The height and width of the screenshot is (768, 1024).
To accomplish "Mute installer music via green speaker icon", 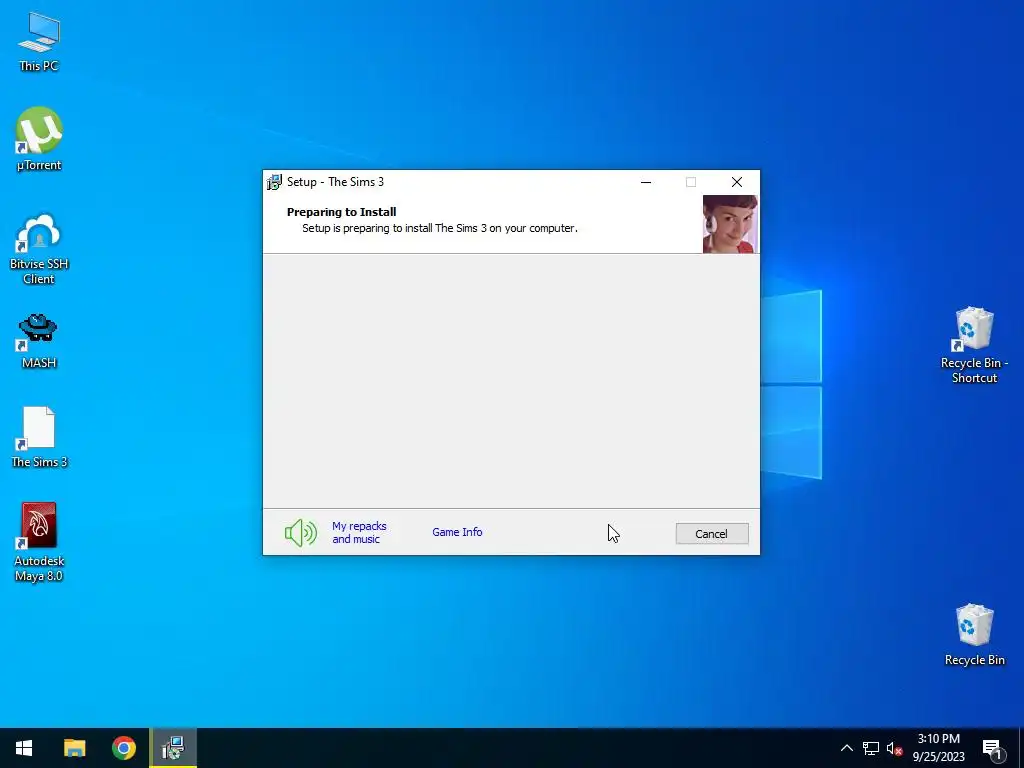I will (300, 533).
